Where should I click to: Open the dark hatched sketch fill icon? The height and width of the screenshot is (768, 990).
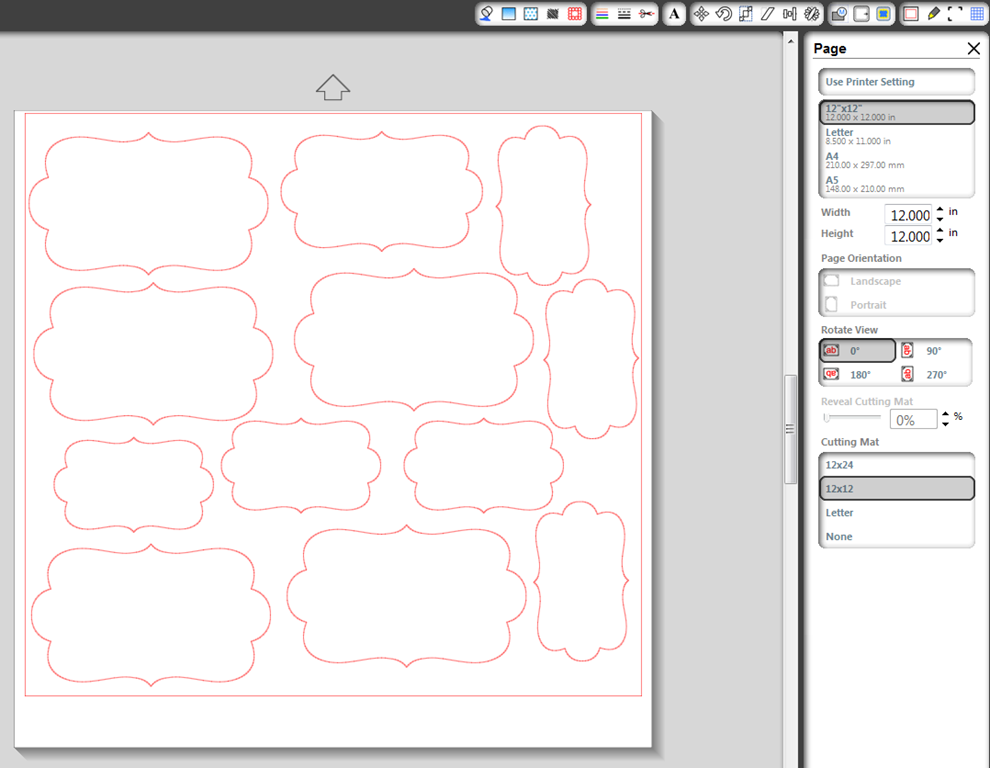pyautogui.click(x=553, y=14)
